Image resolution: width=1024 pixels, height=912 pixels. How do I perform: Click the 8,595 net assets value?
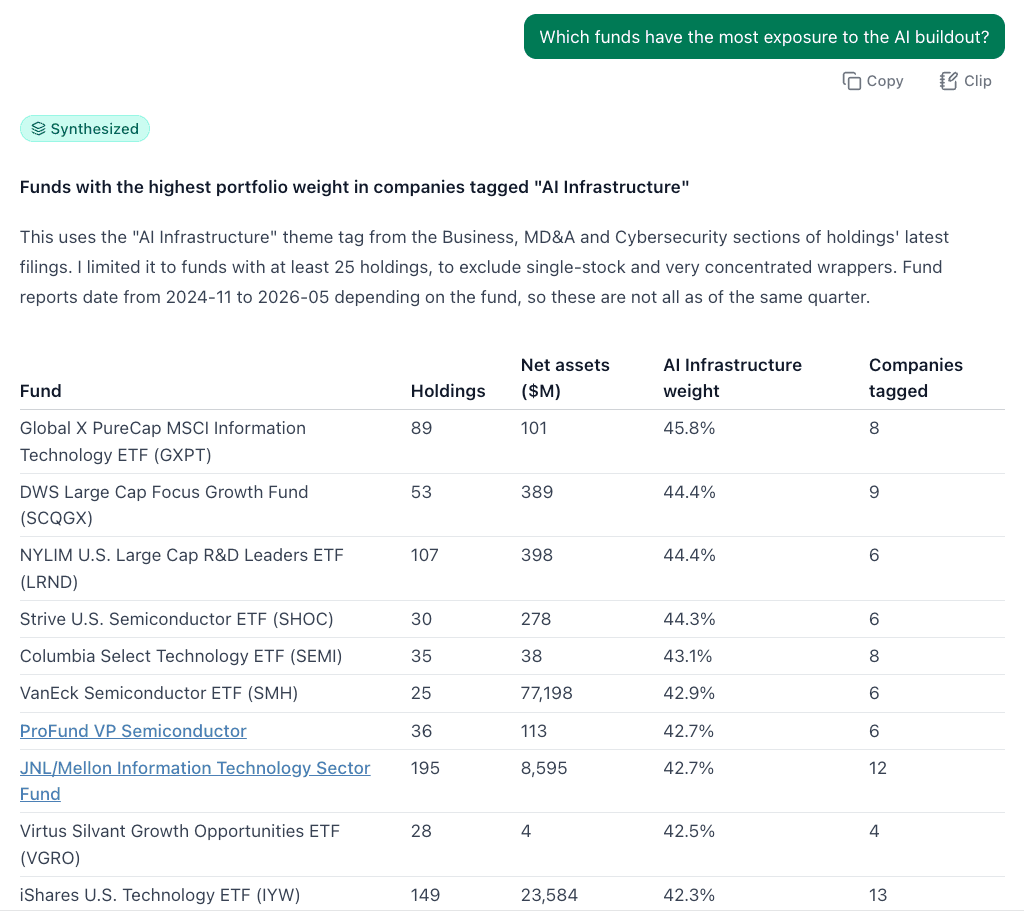pos(544,768)
